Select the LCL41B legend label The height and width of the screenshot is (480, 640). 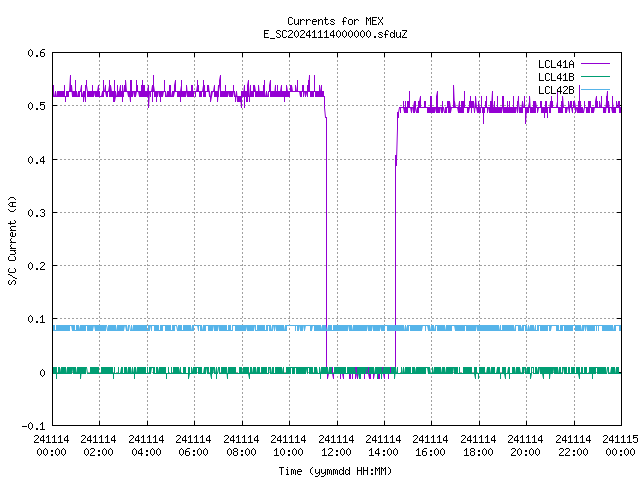click(x=556, y=77)
